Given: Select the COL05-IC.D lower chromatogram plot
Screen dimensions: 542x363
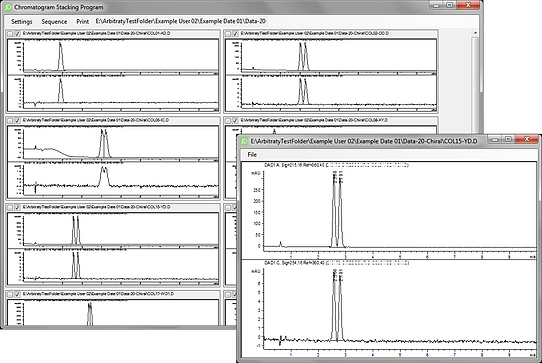Looking at the screenshot, I should 113,180.
